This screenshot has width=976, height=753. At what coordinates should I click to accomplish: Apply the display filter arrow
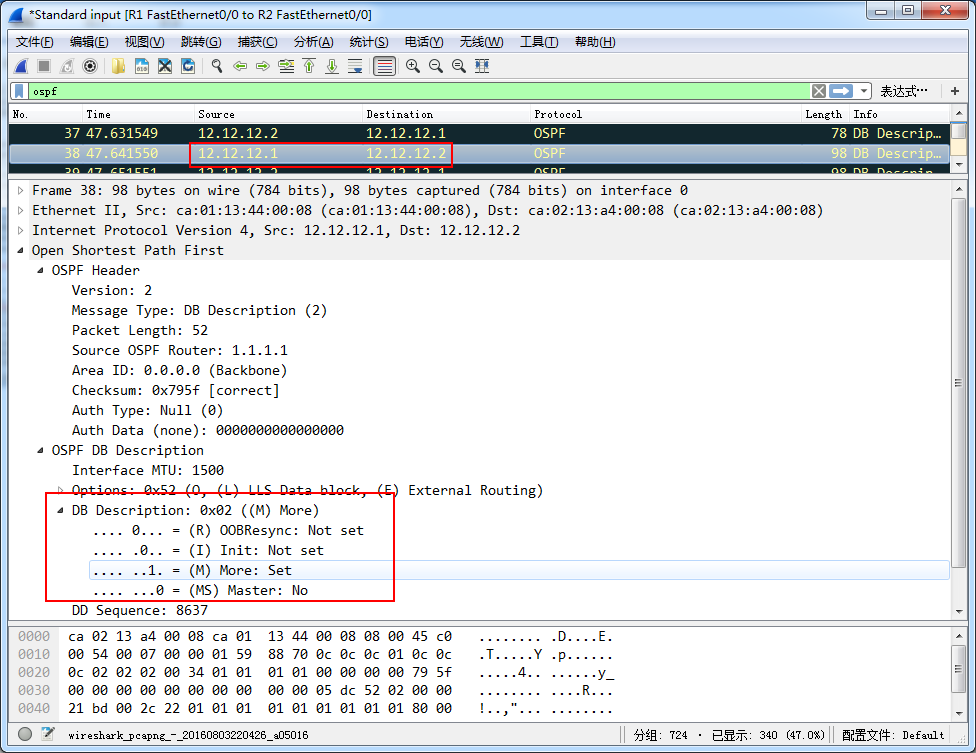841,91
